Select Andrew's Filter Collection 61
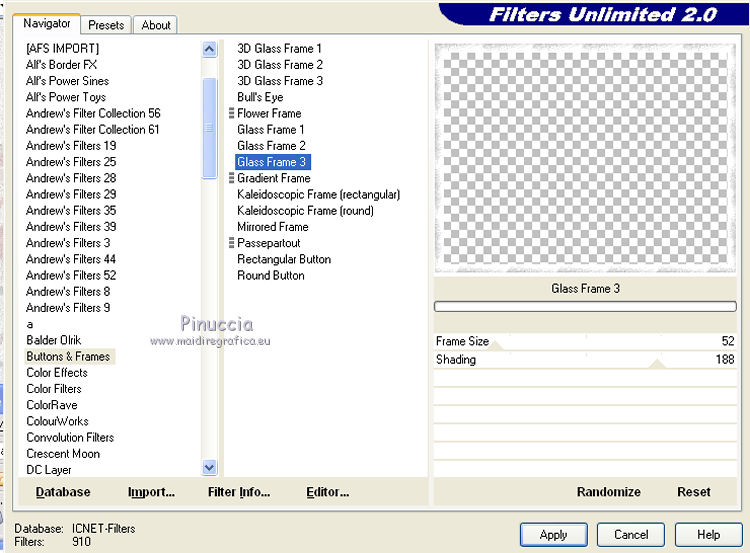 click(x=93, y=130)
